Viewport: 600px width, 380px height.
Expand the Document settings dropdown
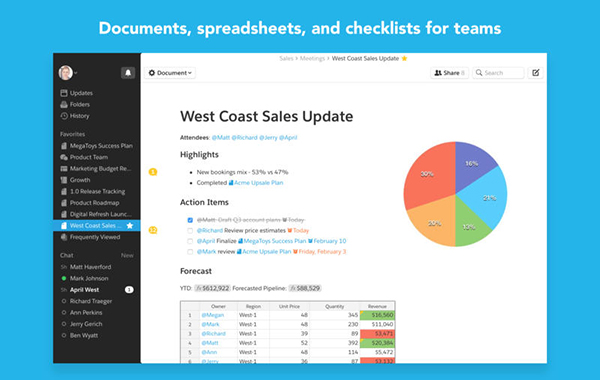[170, 73]
